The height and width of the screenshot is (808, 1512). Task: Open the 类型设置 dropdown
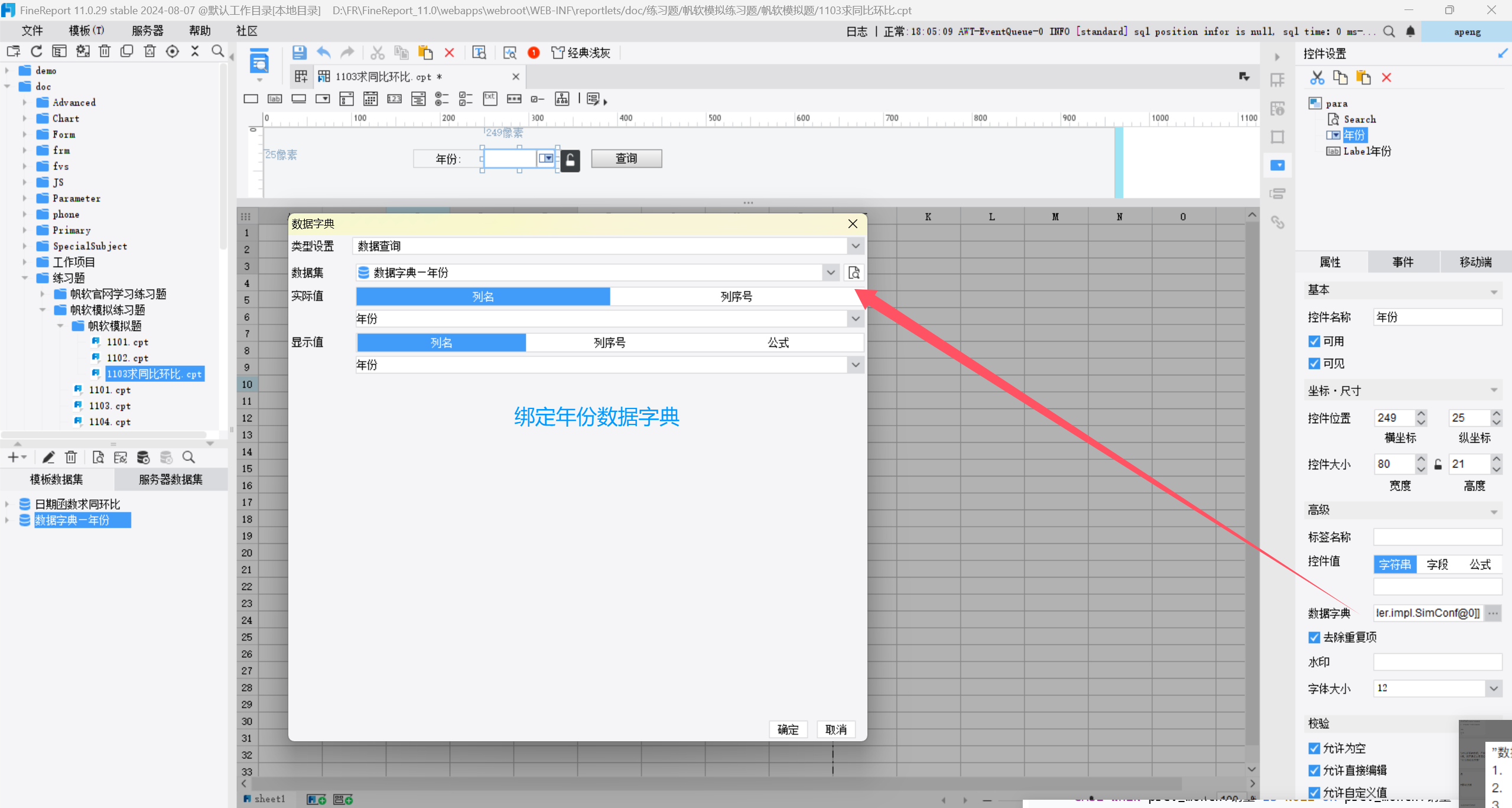tap(855, 246)
